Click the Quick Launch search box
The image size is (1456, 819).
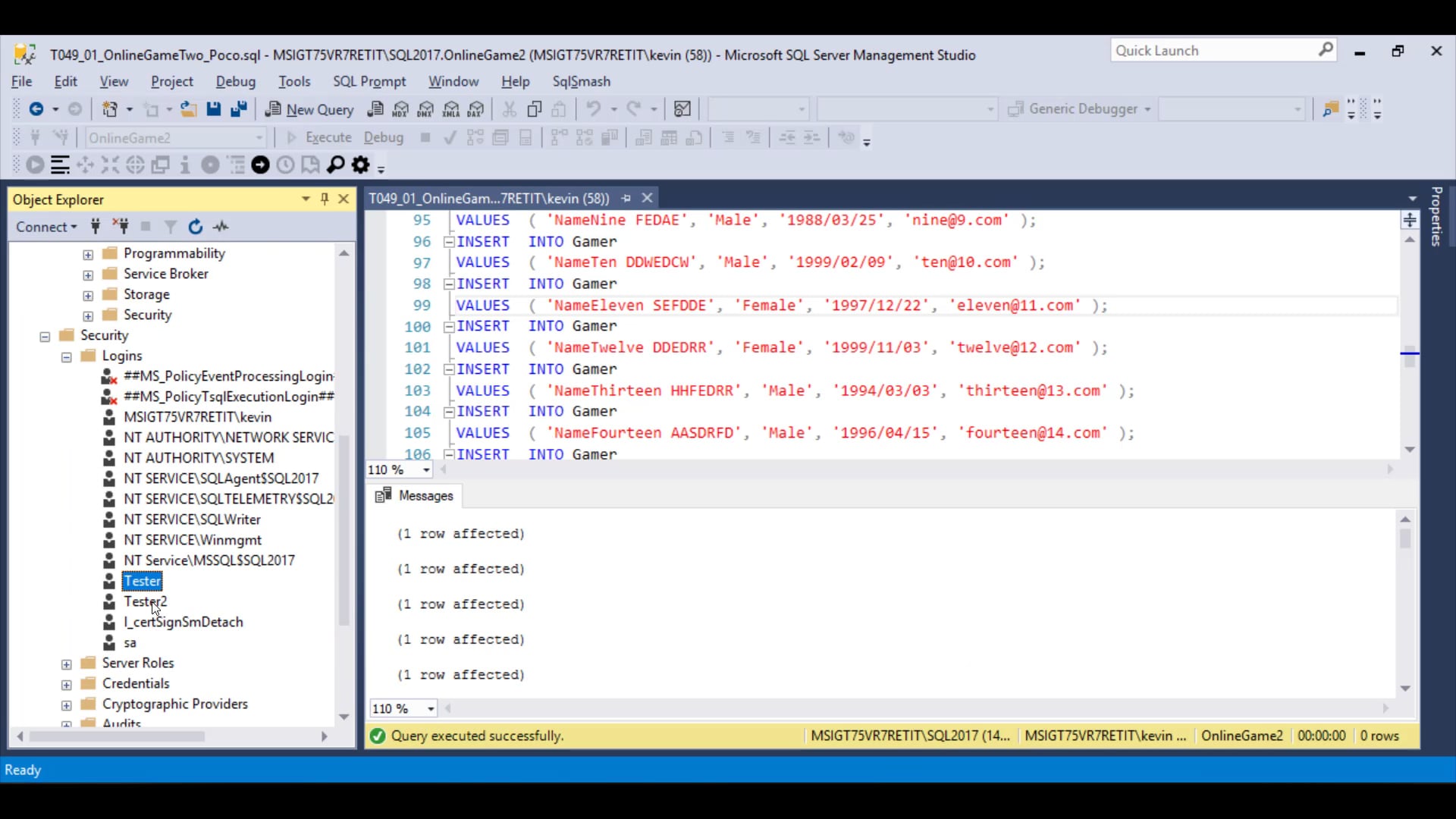1213,51
